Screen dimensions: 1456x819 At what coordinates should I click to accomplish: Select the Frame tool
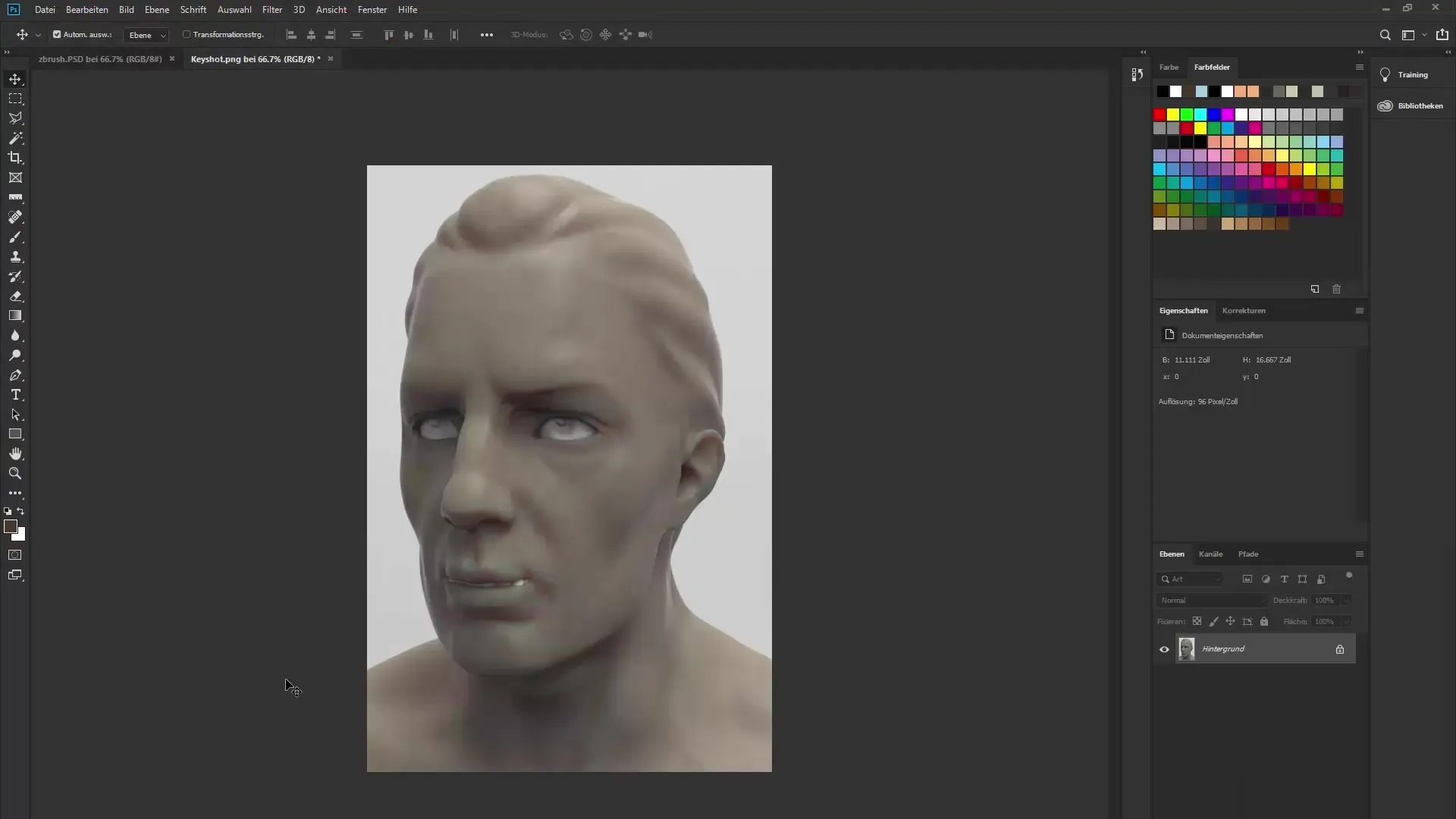(x=15, y=177)
